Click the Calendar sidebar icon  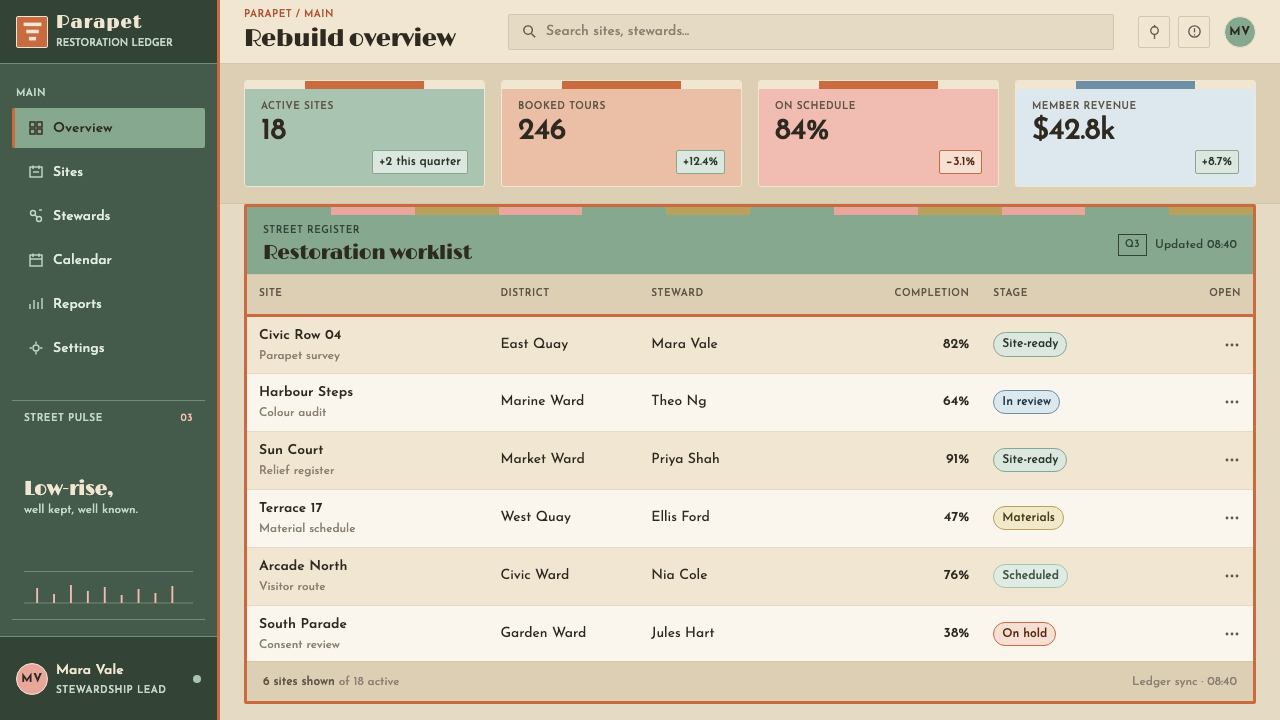point(36,260)
